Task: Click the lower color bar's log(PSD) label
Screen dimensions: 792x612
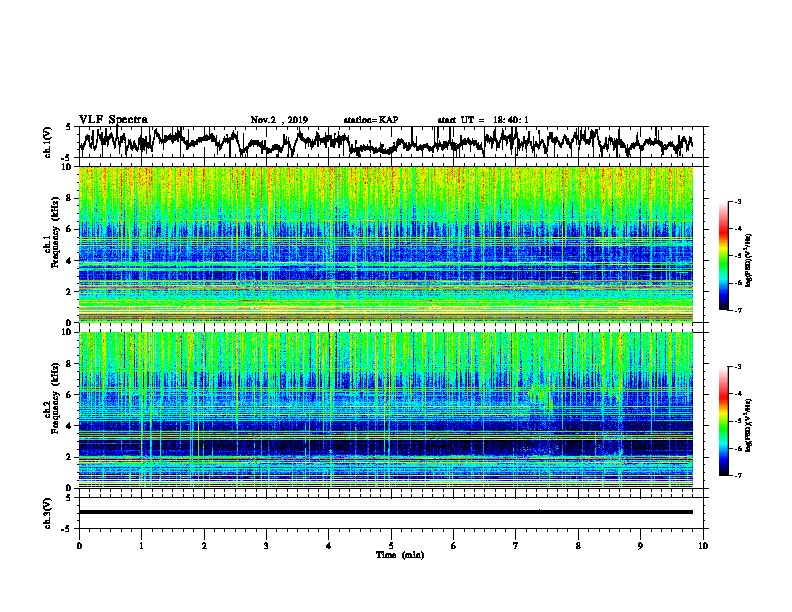Action: [748, 426]
